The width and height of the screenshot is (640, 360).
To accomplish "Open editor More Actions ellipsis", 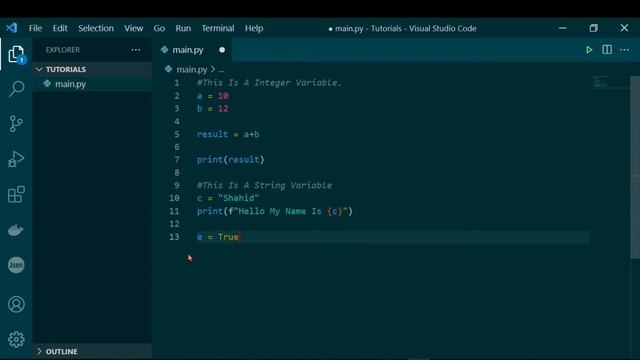I will pyautogui.click(x=624, y=50).
